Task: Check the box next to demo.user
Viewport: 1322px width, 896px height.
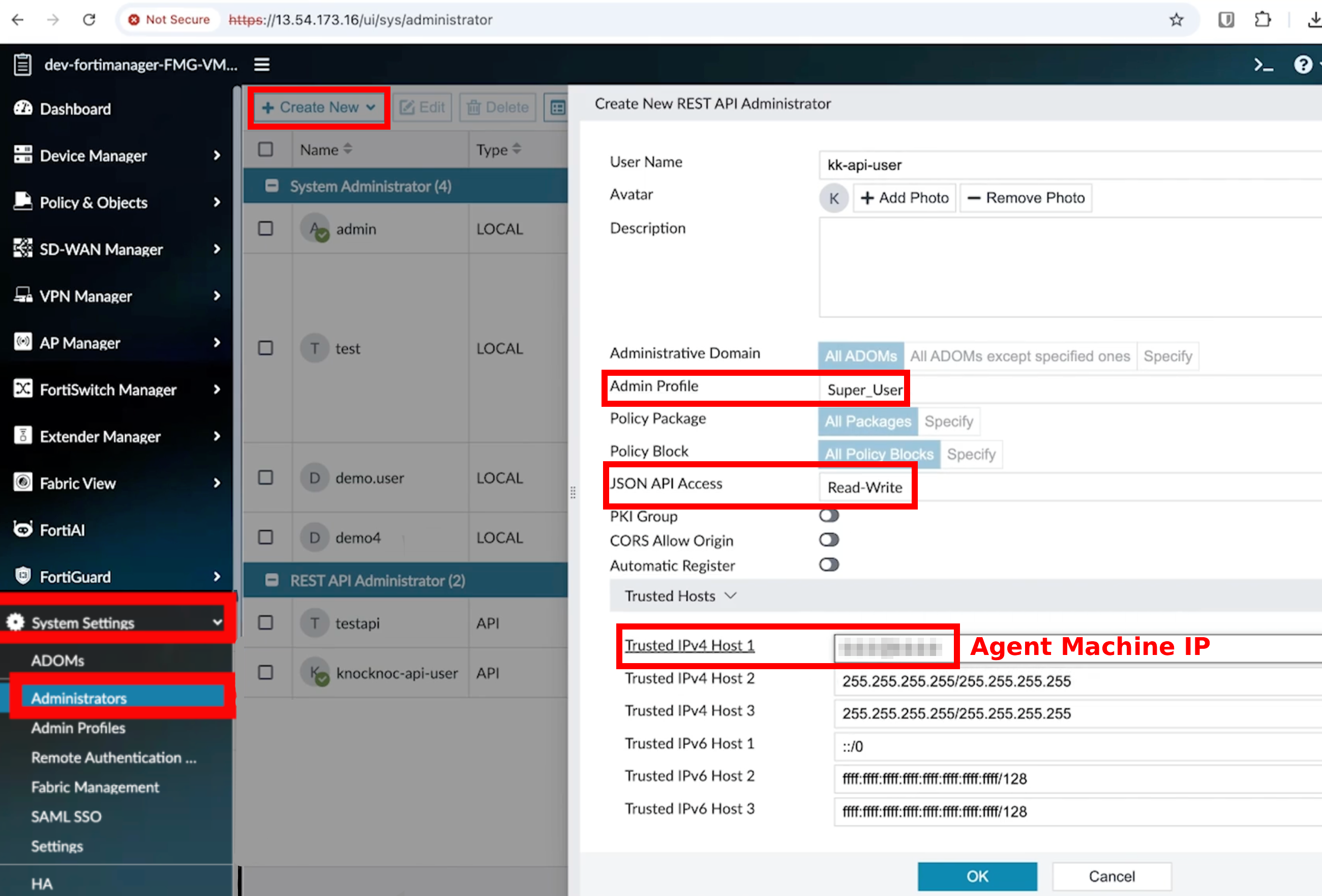Action: tap(265, 477)
